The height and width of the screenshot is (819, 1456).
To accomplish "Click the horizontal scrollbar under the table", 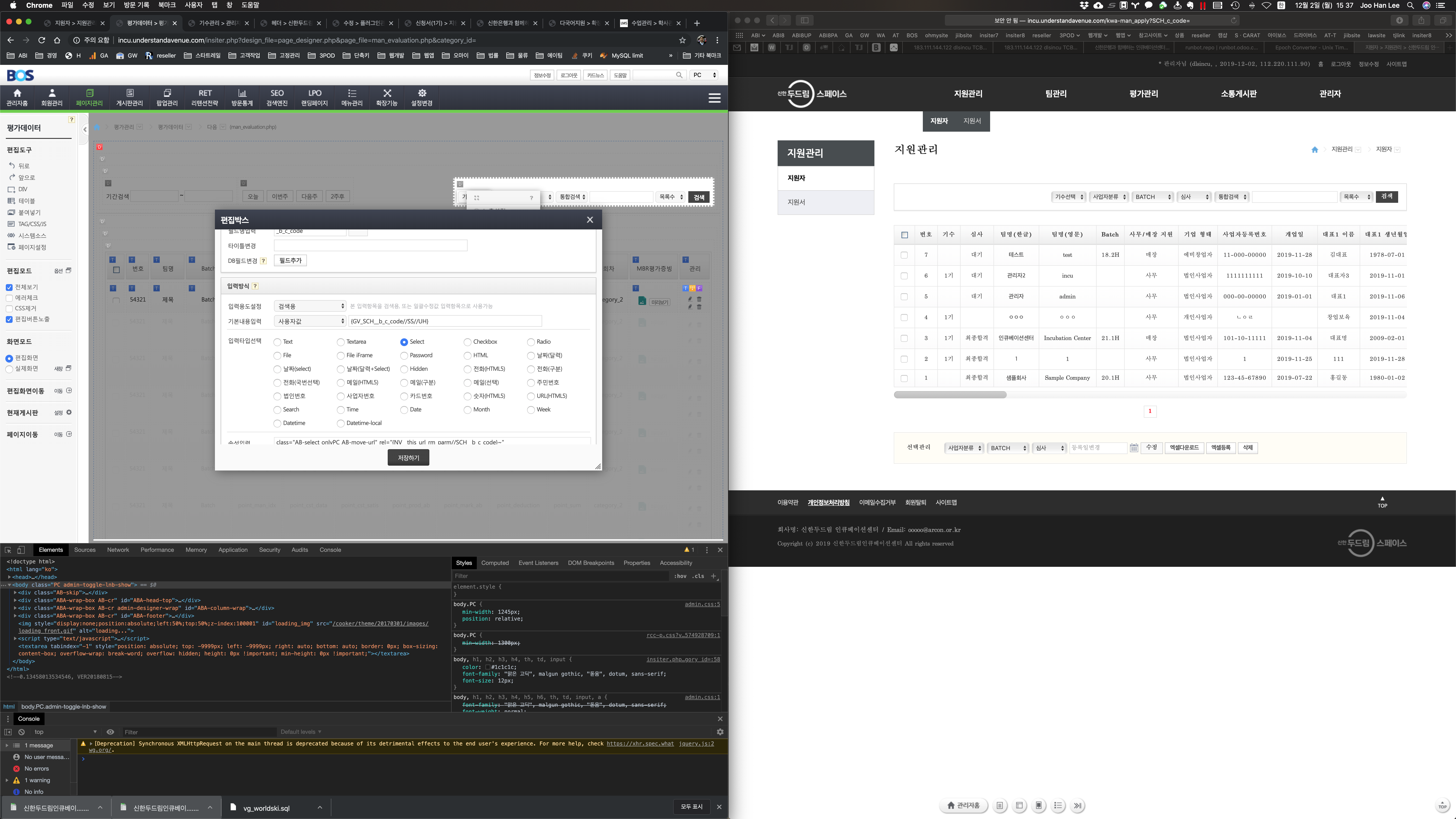I will click(x=949, y=394).
